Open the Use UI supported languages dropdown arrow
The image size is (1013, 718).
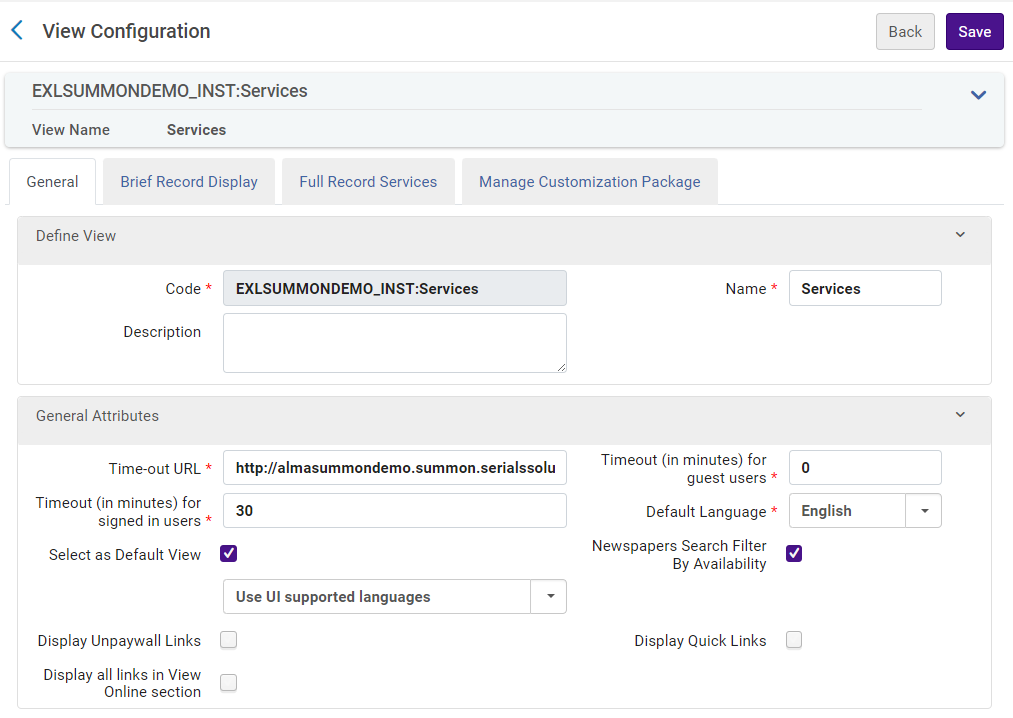click(x=549, y=597)
